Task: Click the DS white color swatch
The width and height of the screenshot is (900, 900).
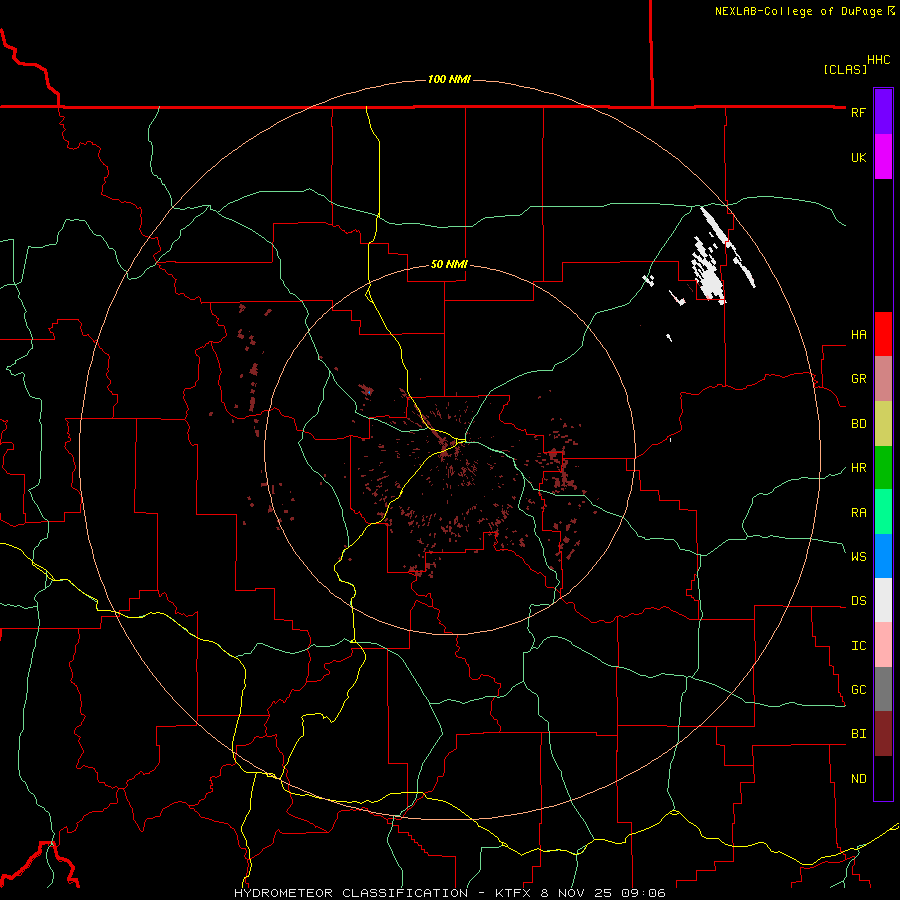Action: [x=883, y=600]
